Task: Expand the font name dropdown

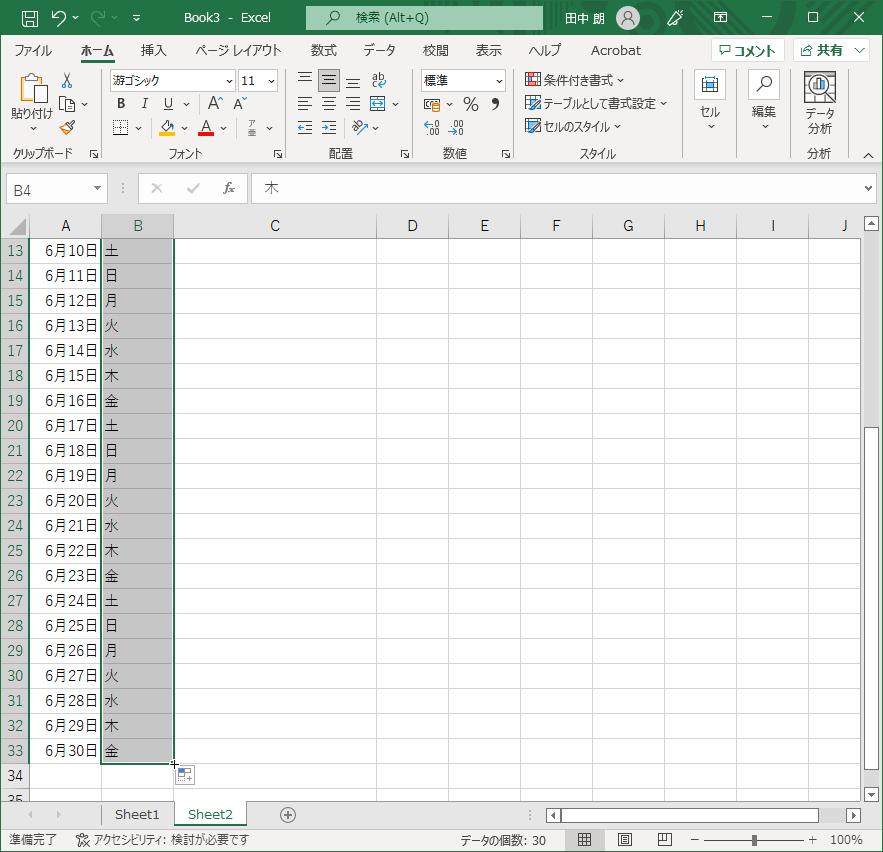Action: (x=229, y=81)
